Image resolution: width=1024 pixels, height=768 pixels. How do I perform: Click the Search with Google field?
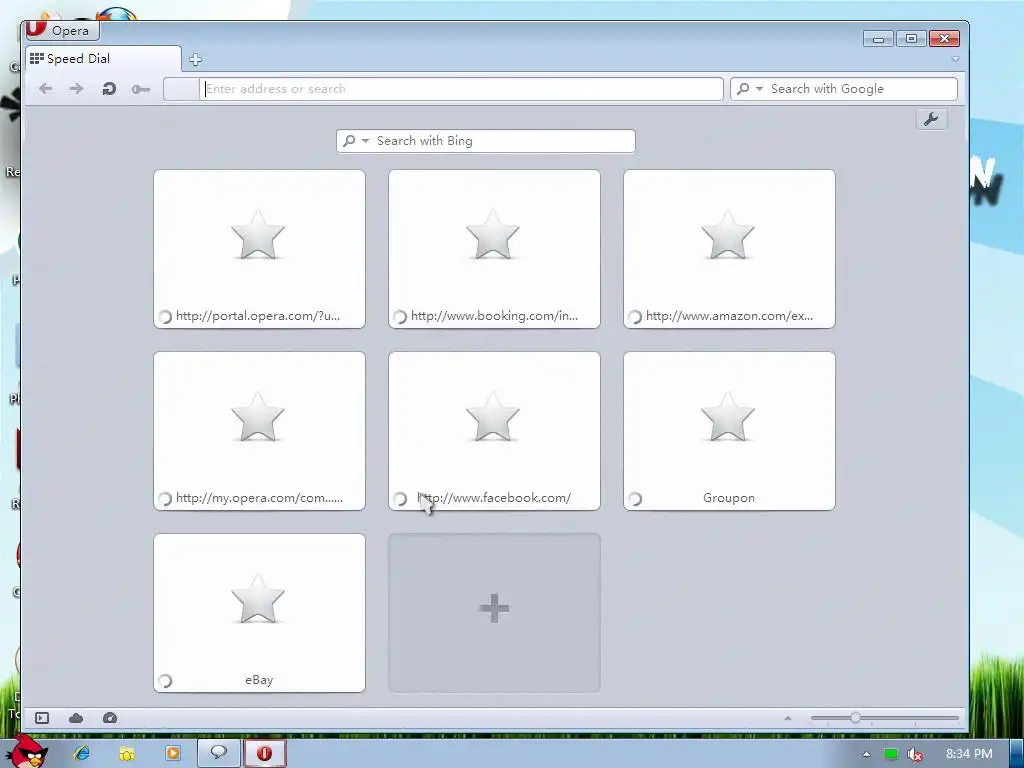(x=844, y=89)
